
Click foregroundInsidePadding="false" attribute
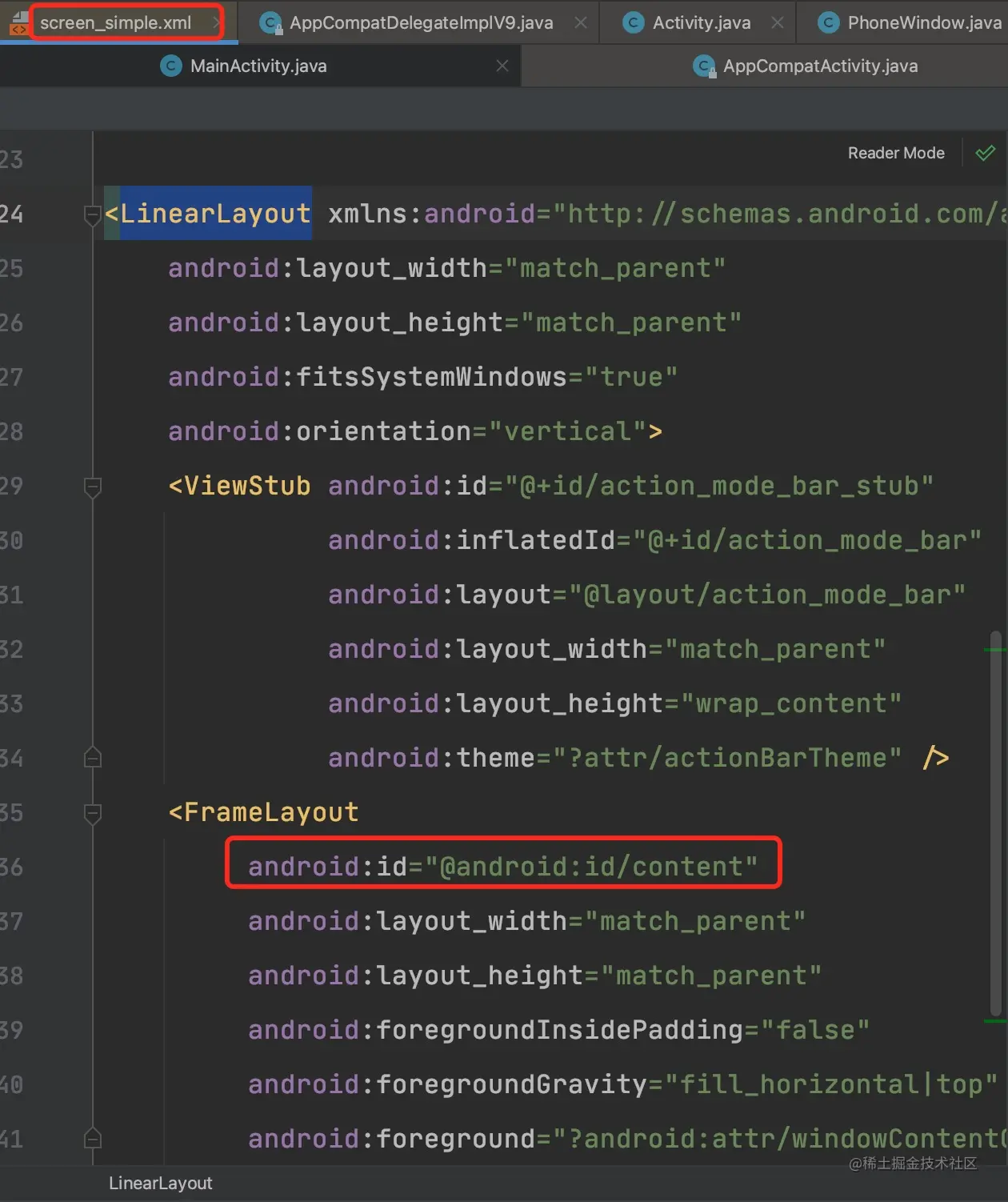coord(559,1030)
